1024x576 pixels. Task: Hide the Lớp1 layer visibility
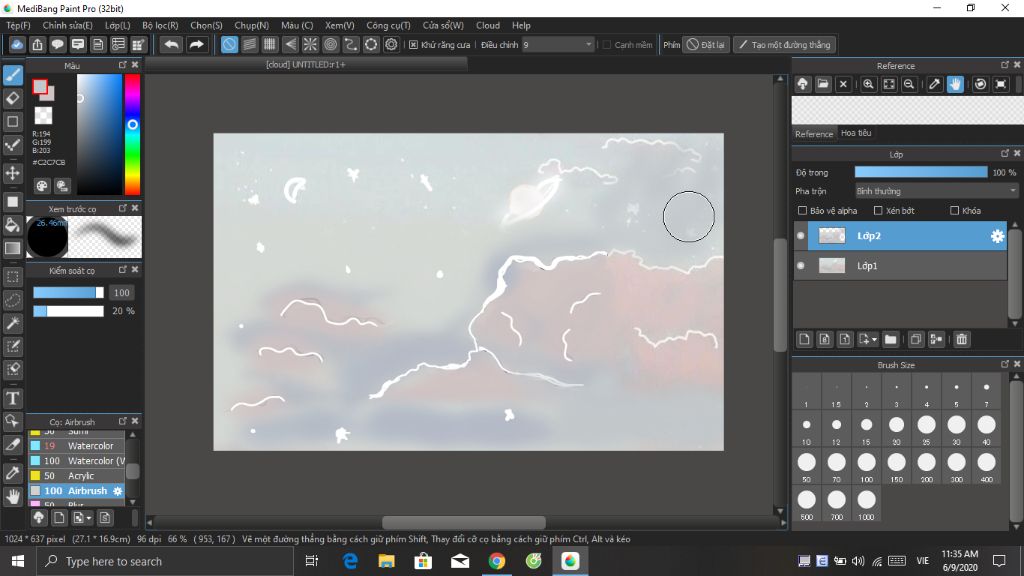pos(801,266)
